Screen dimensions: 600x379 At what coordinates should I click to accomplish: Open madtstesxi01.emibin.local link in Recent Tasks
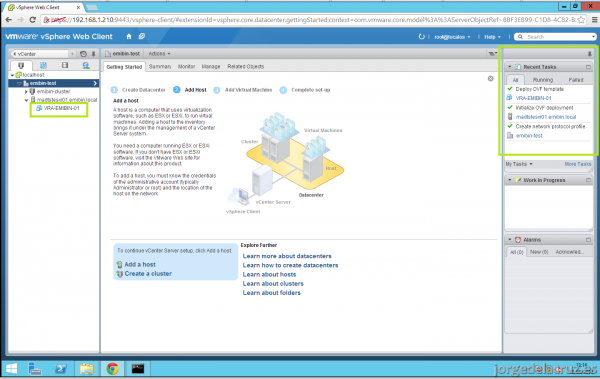tap(546, 117)
